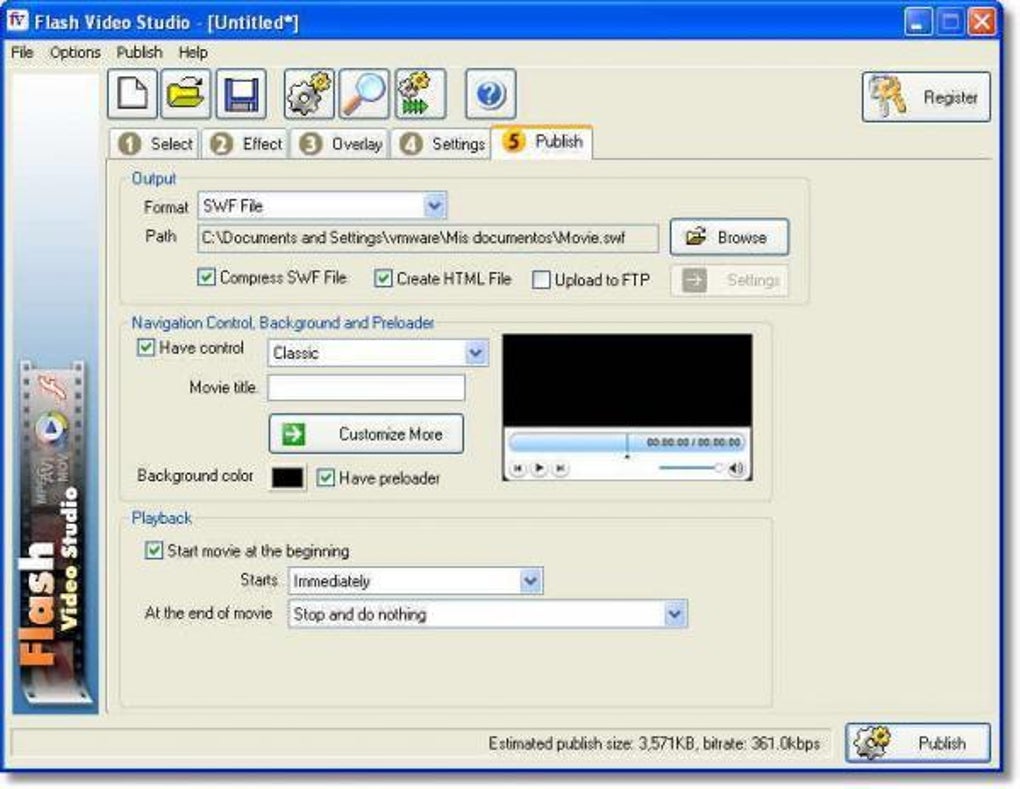This screenshot has height=789, width=1020.
Task: Click play button in preview player
Action: [539, 468]
